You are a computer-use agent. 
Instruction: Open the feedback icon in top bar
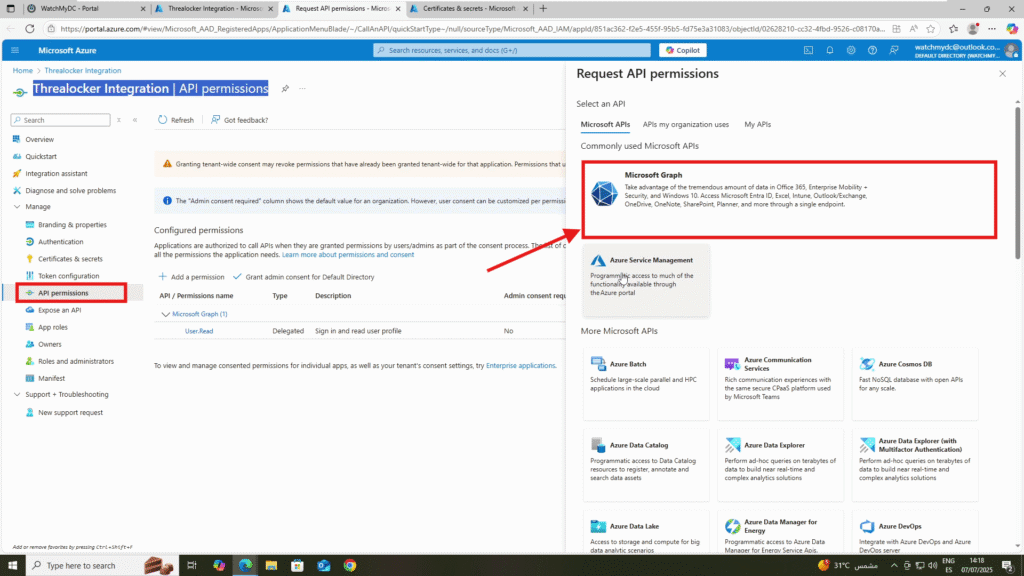point(894,50)
